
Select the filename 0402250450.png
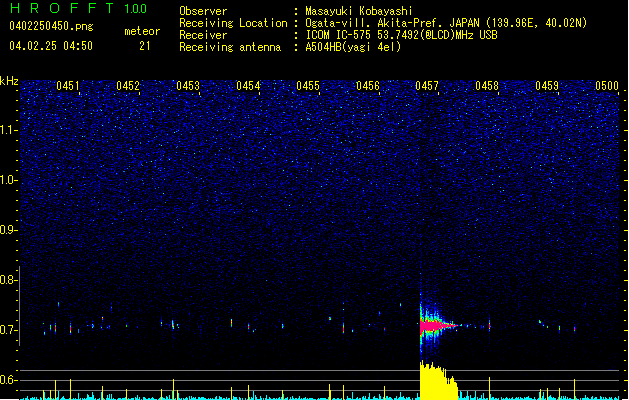pos(51,26)
